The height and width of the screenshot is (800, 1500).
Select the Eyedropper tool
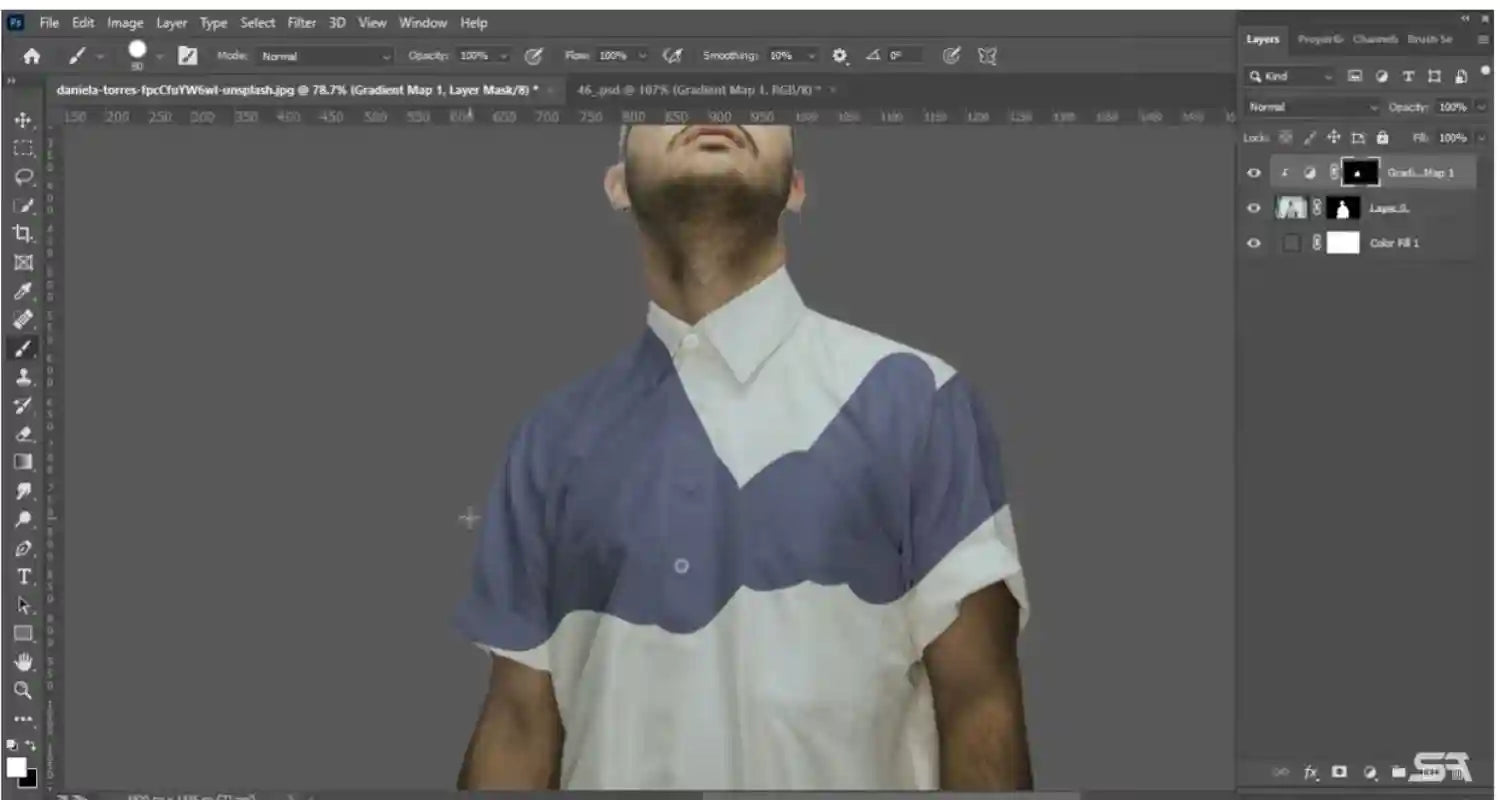pos(23,291)
